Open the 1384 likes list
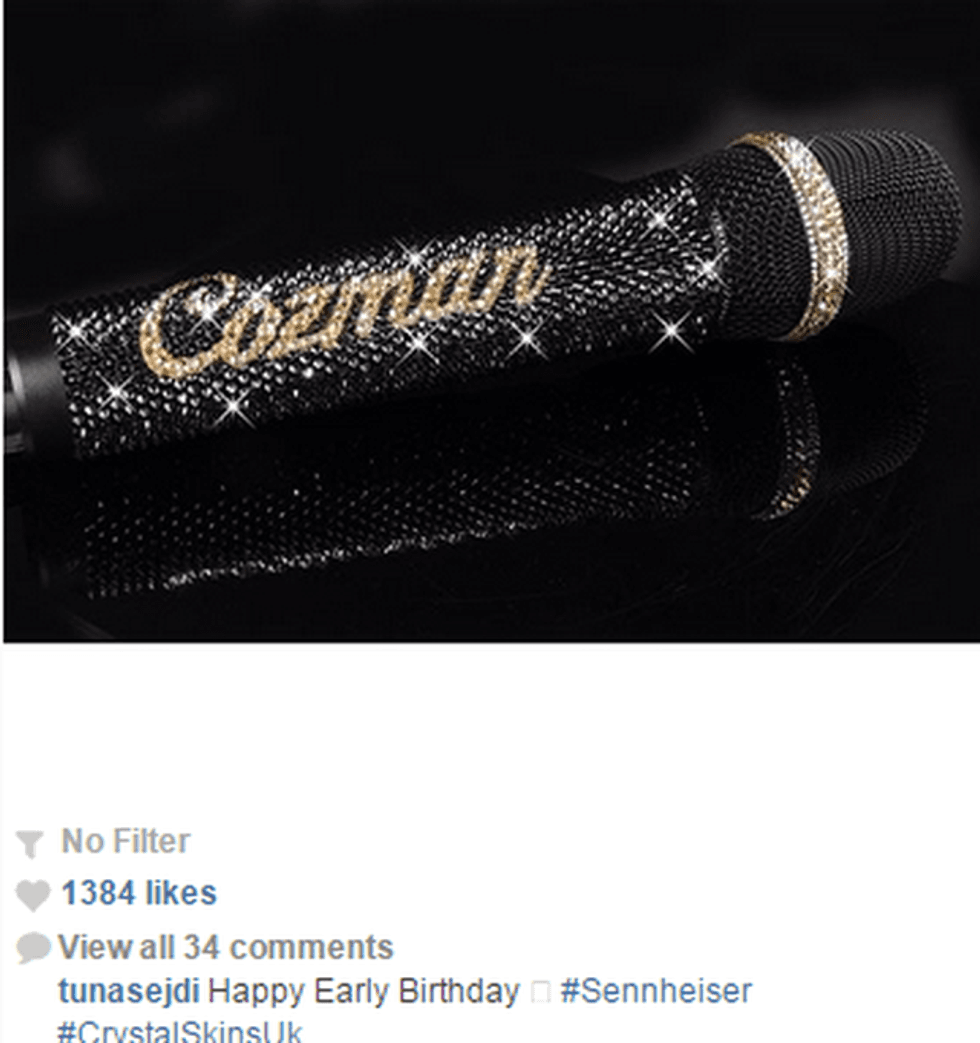This screenshot has height=1043, width=980. pos(139,893)
